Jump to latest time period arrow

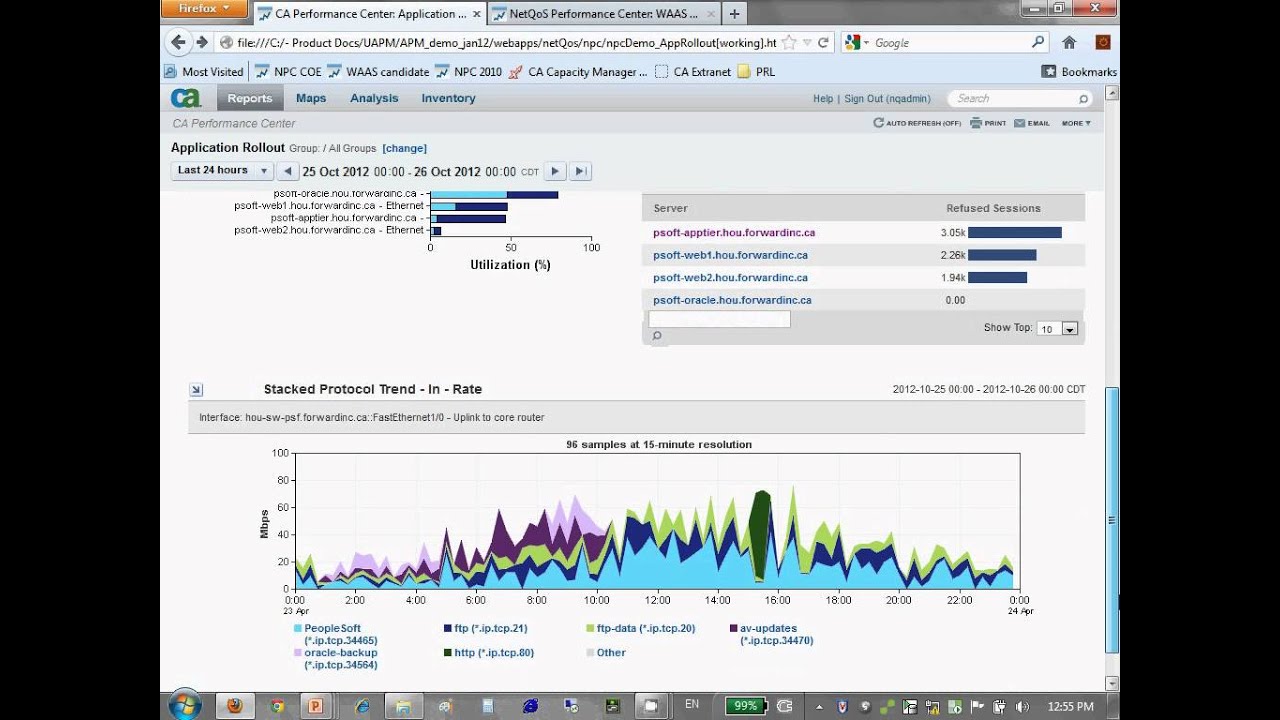tap(580, 171)
